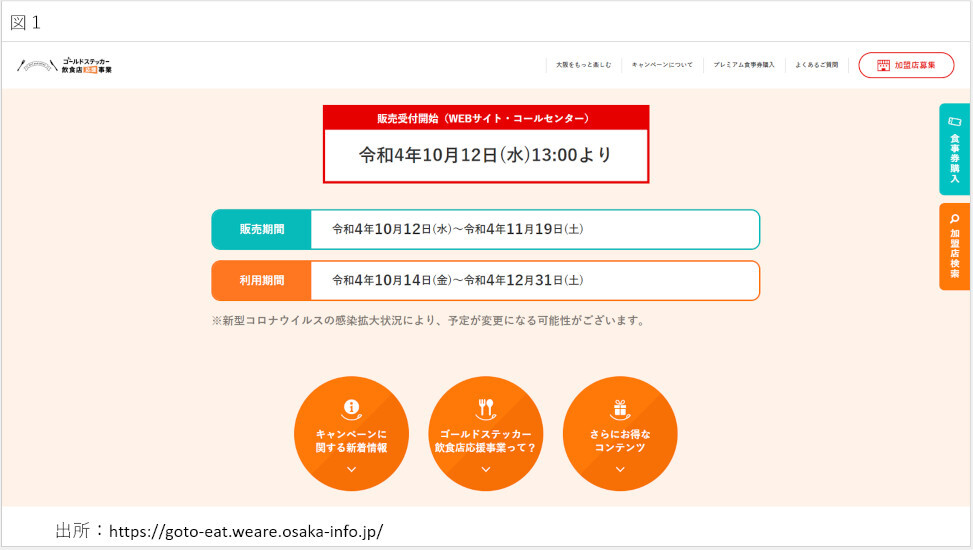Click the ticket icon on the teal side tab

coord(954,121)
